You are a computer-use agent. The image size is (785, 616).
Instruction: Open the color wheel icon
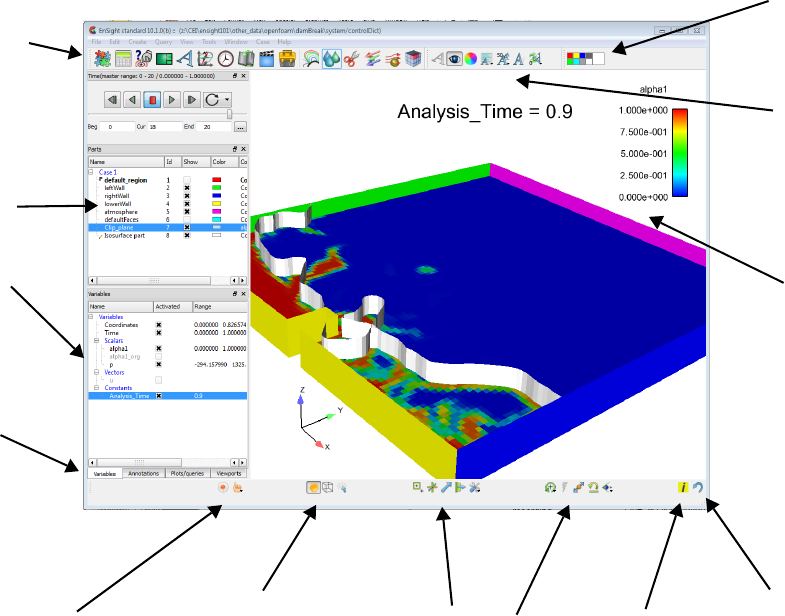471,59
